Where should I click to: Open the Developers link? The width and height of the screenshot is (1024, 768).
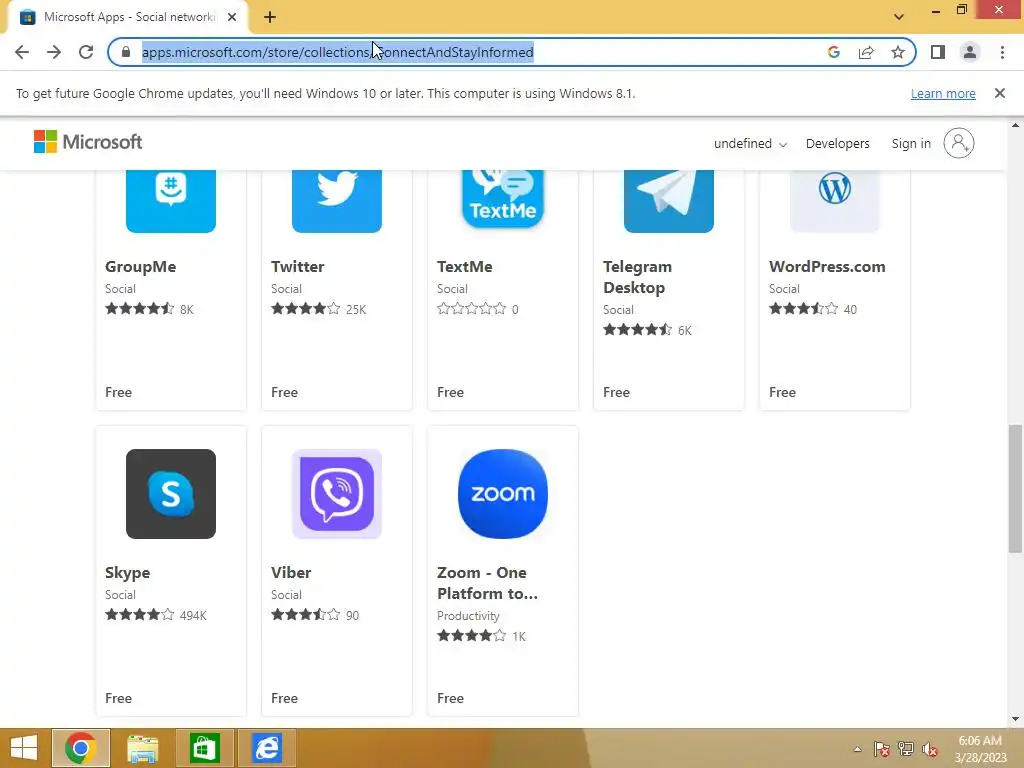click(837, 144)
